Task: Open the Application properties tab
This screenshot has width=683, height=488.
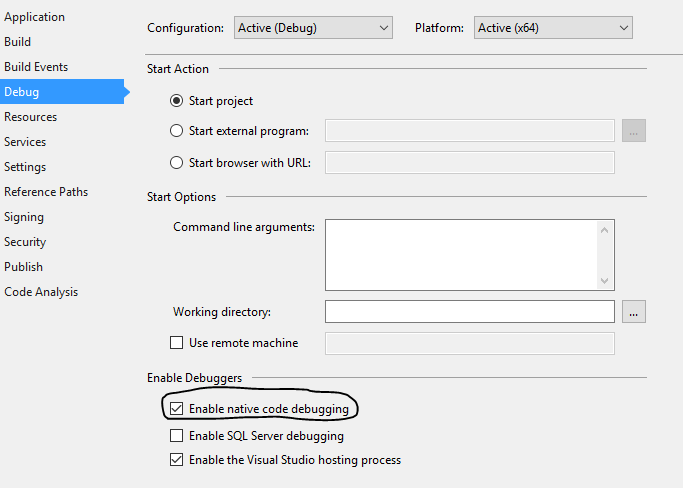Action: pos(34,17)
